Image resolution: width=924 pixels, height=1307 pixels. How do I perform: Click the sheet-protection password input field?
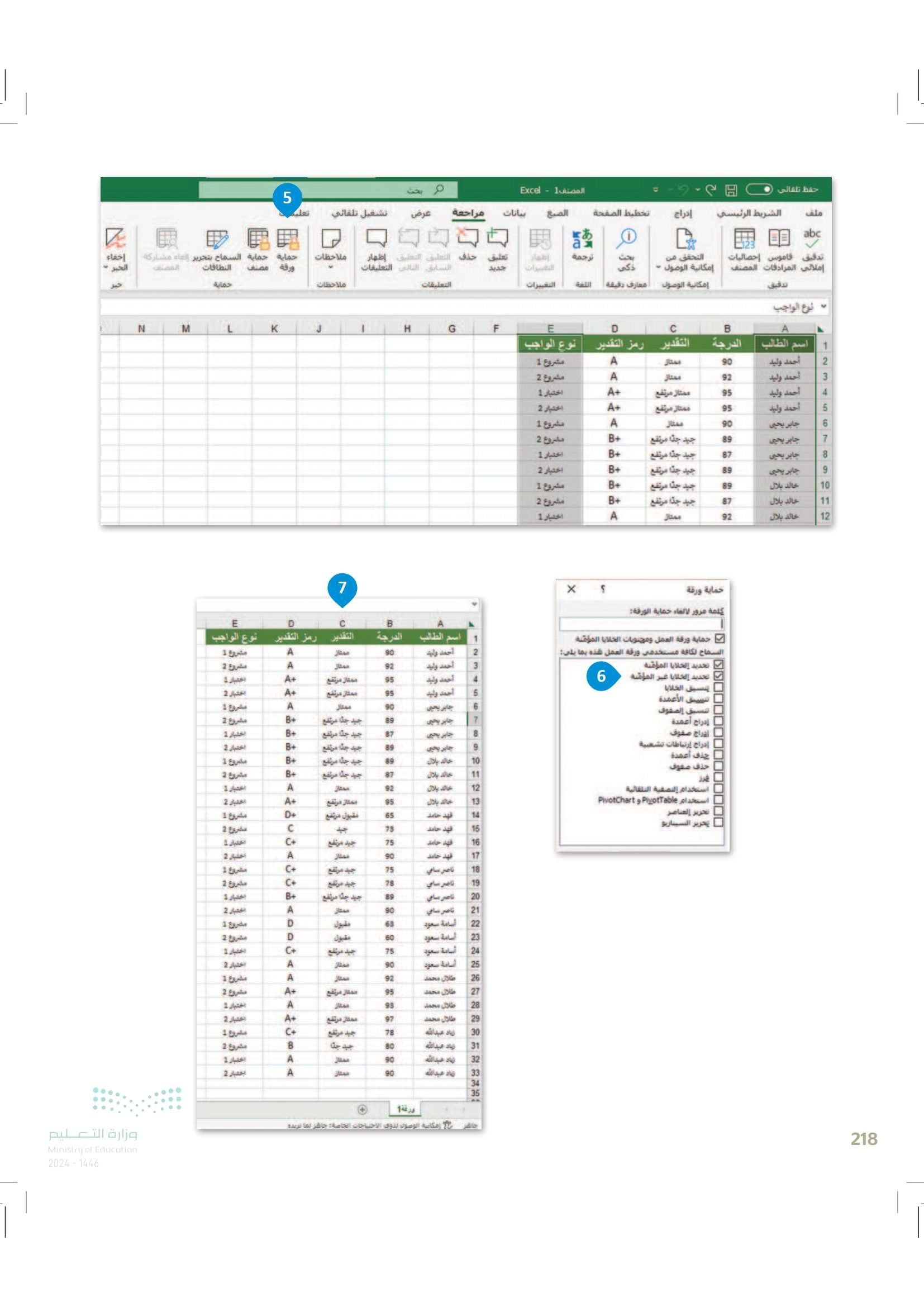click(x=641, y=624)
